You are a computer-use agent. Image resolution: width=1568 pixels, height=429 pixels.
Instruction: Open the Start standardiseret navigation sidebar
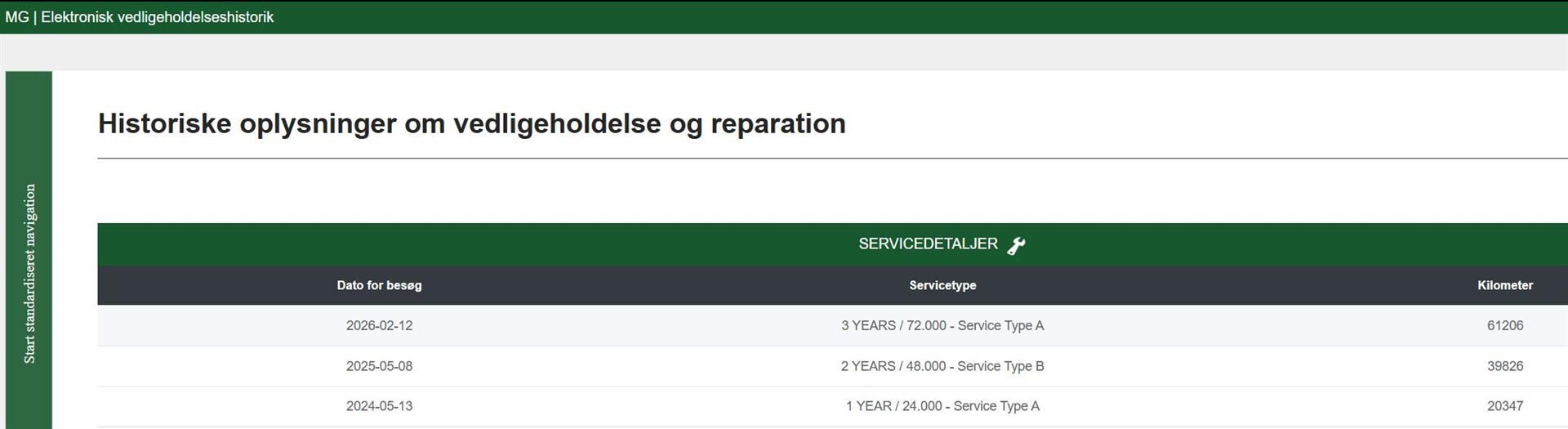[x=29, y=273]
